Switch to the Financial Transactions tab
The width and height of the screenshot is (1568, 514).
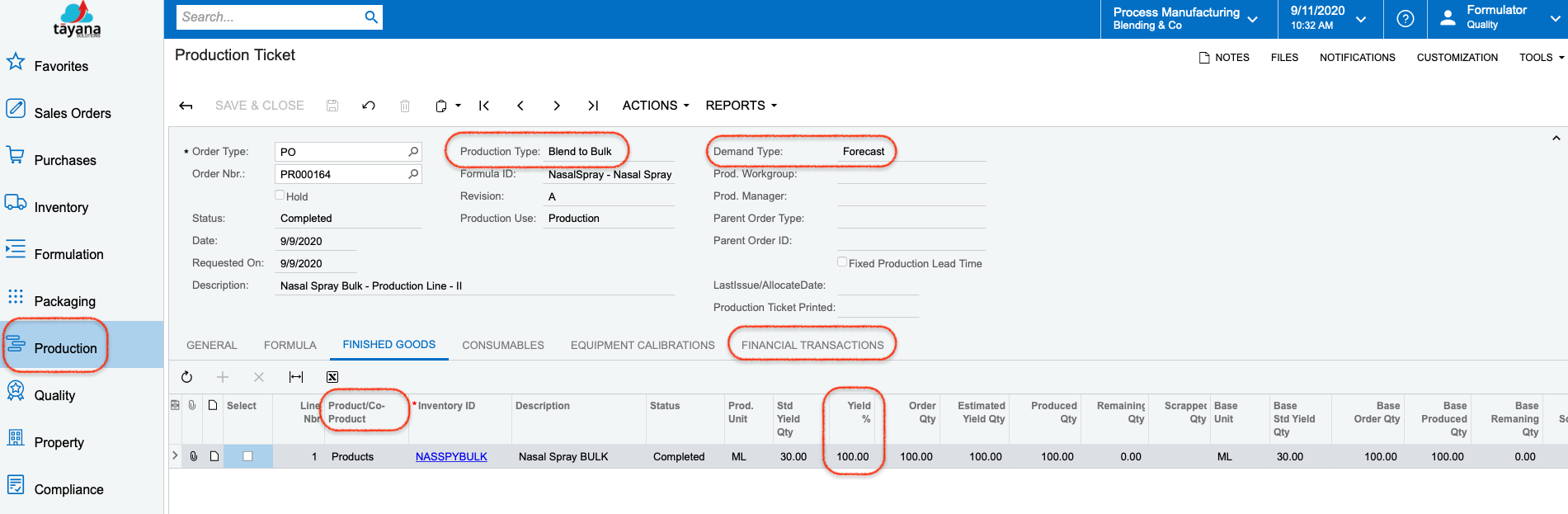point(812,345)
